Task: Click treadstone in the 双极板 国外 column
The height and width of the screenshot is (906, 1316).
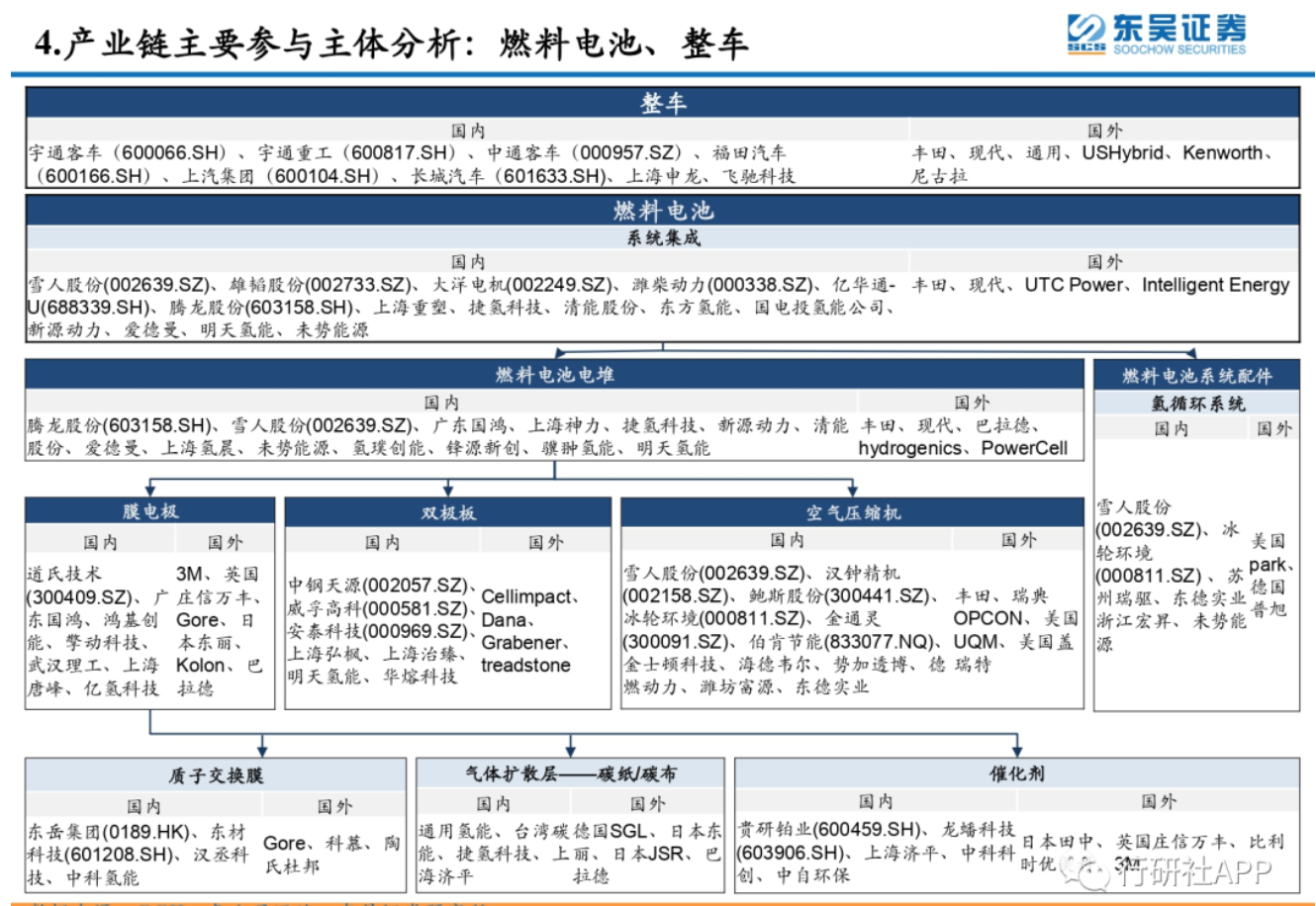Action: (x=525, y=666)
